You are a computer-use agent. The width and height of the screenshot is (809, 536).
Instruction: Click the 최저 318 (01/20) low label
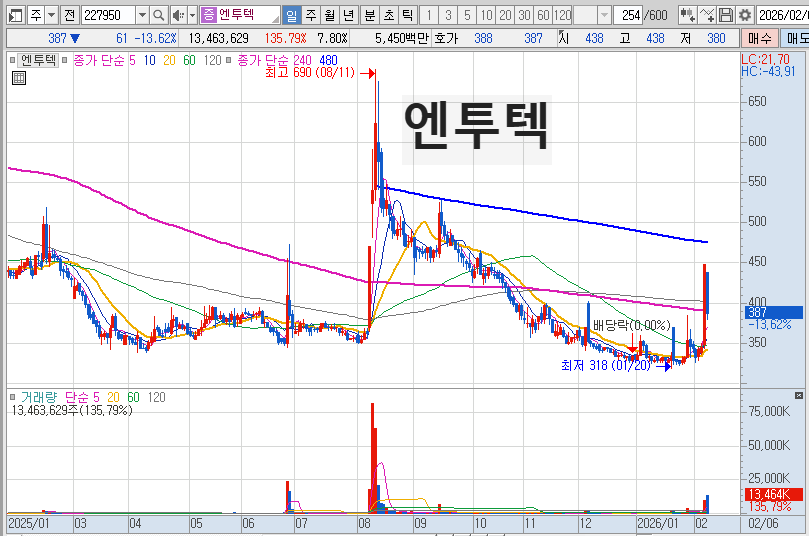click(606, 365)
